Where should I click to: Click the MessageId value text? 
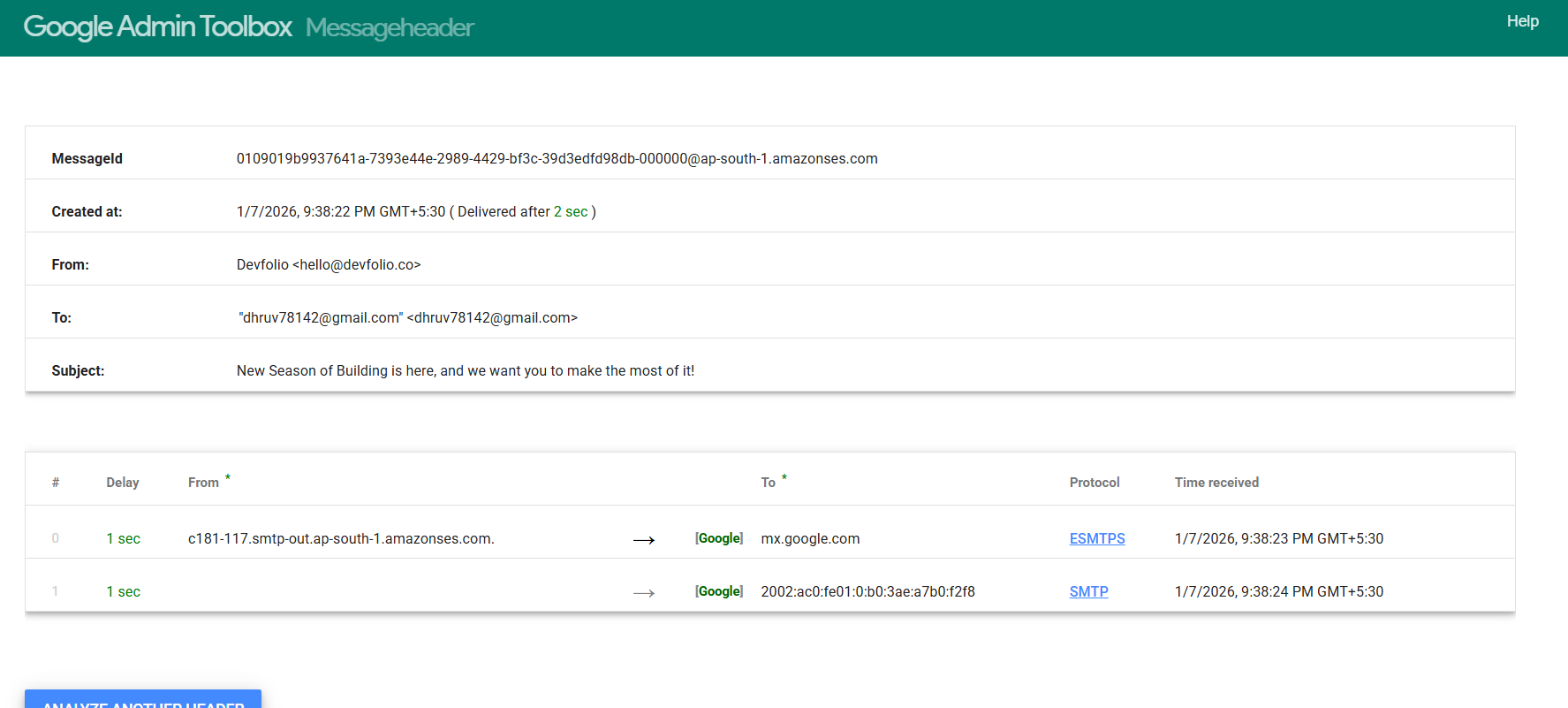pyautogui.click(x=557, y=159)
